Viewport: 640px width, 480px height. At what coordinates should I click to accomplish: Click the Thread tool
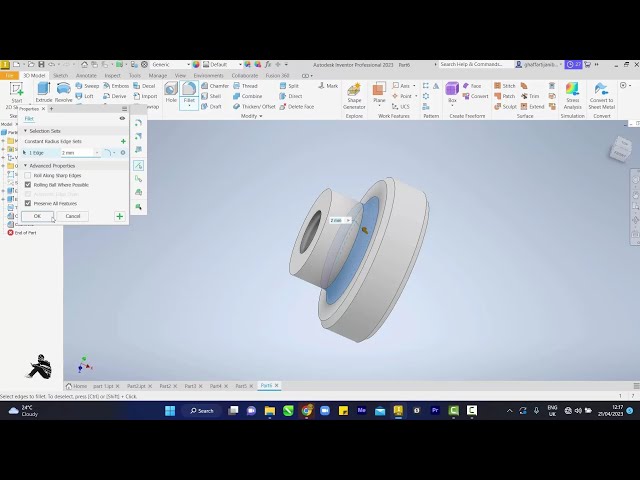[x=245, y=86]
